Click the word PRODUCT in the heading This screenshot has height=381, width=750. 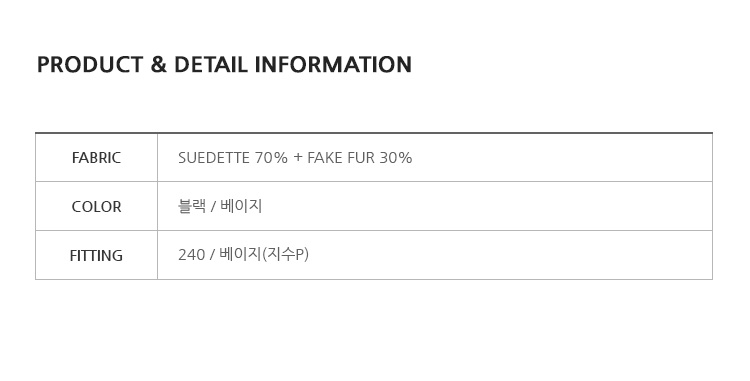point(90,65)
